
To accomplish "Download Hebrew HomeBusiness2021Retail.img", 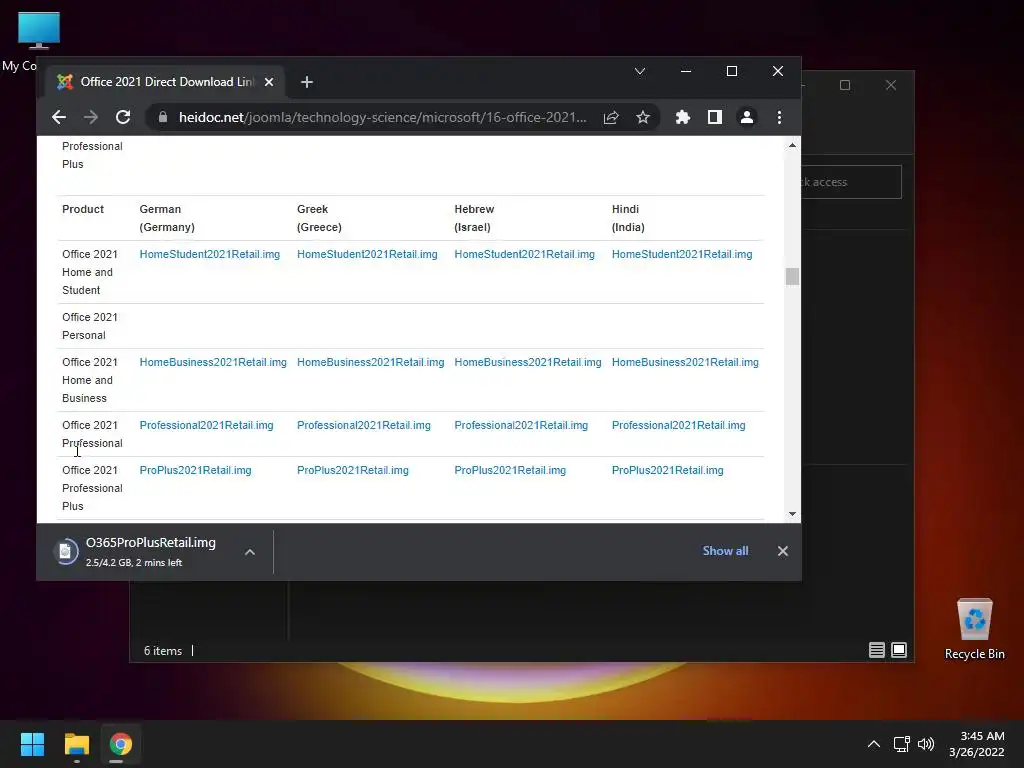I will 528,362.
